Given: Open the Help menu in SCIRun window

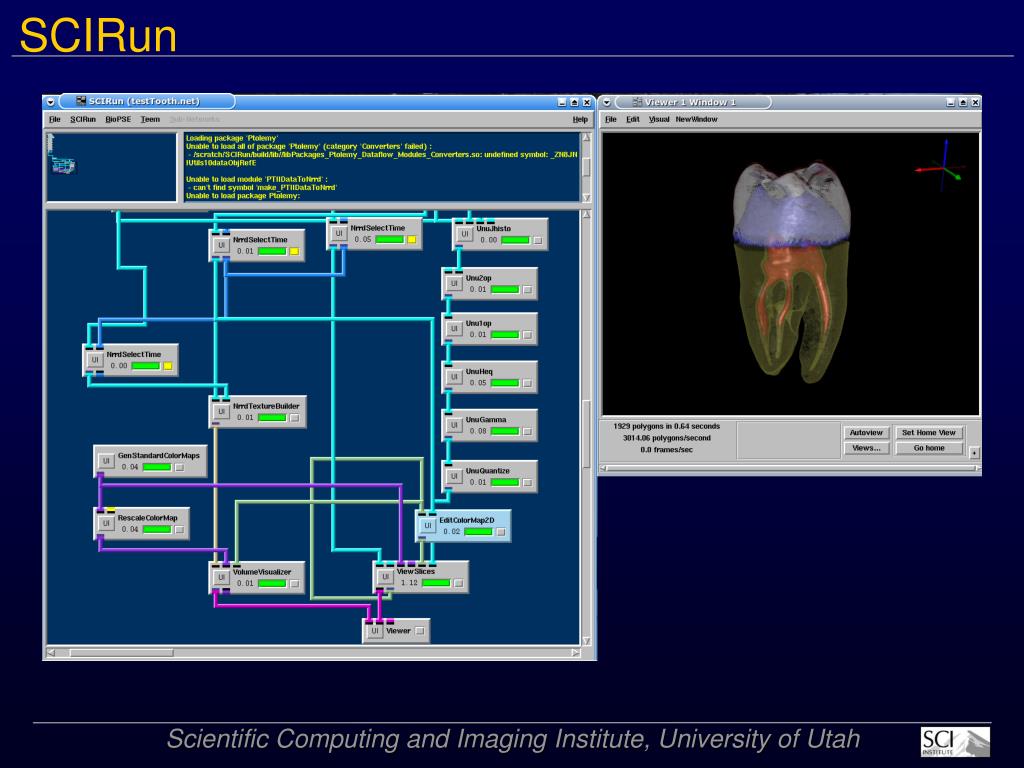Looking at the screenshot, I should click(580, 120).
